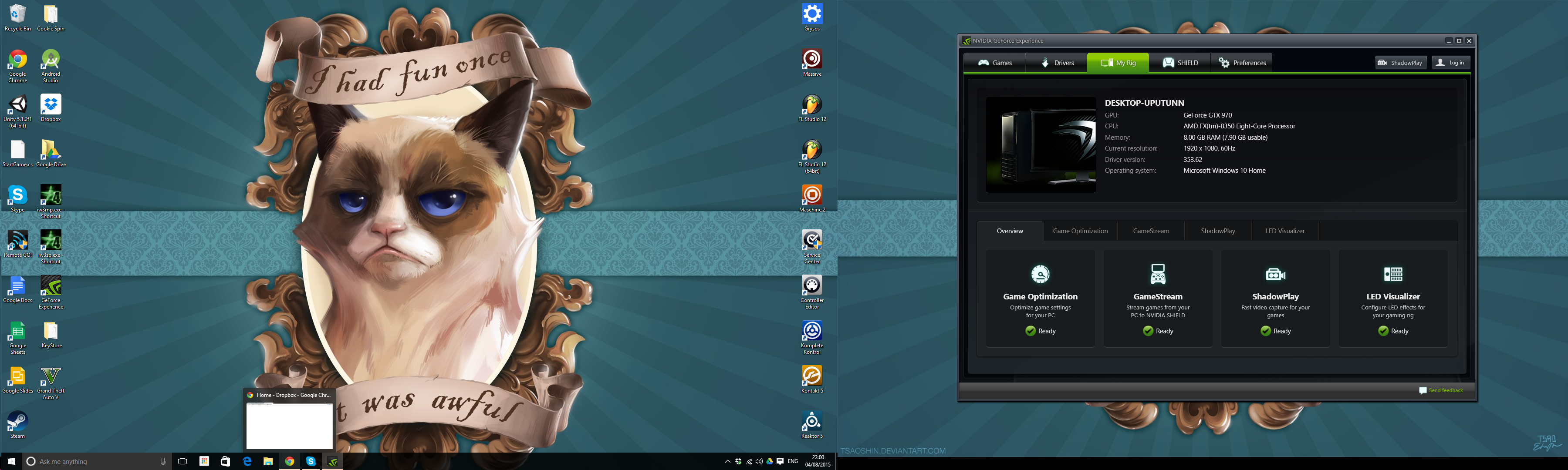Open the Windows Store taskbar icon
Viewport: 1568px width, 470px height.
[x=225, y=461]
